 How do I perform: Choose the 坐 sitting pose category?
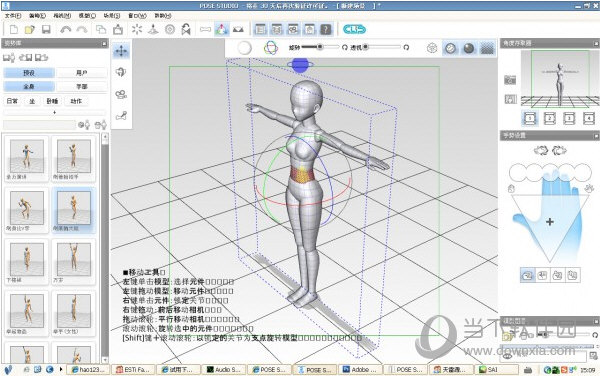pos(32,101)
